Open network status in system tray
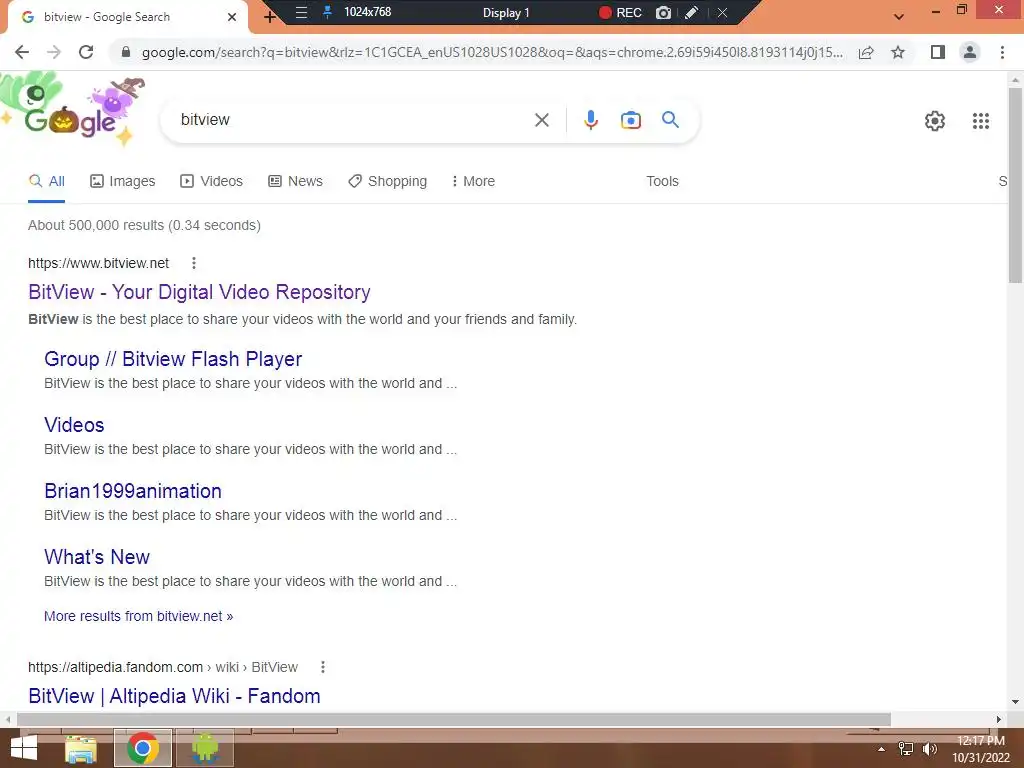The width and height of the screenshot is (1024, 768). pyautogui.click(x=906, y=749)
